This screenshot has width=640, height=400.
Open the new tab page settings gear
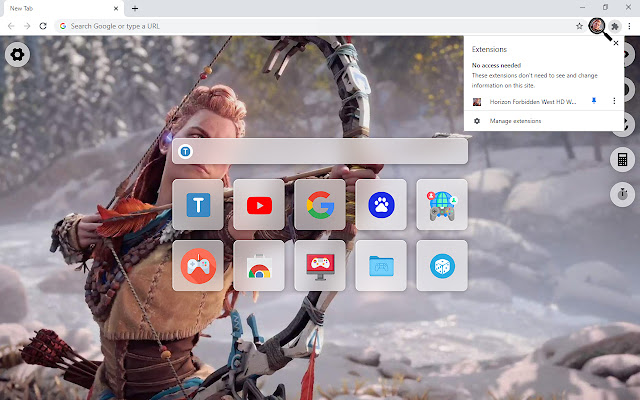17,54
